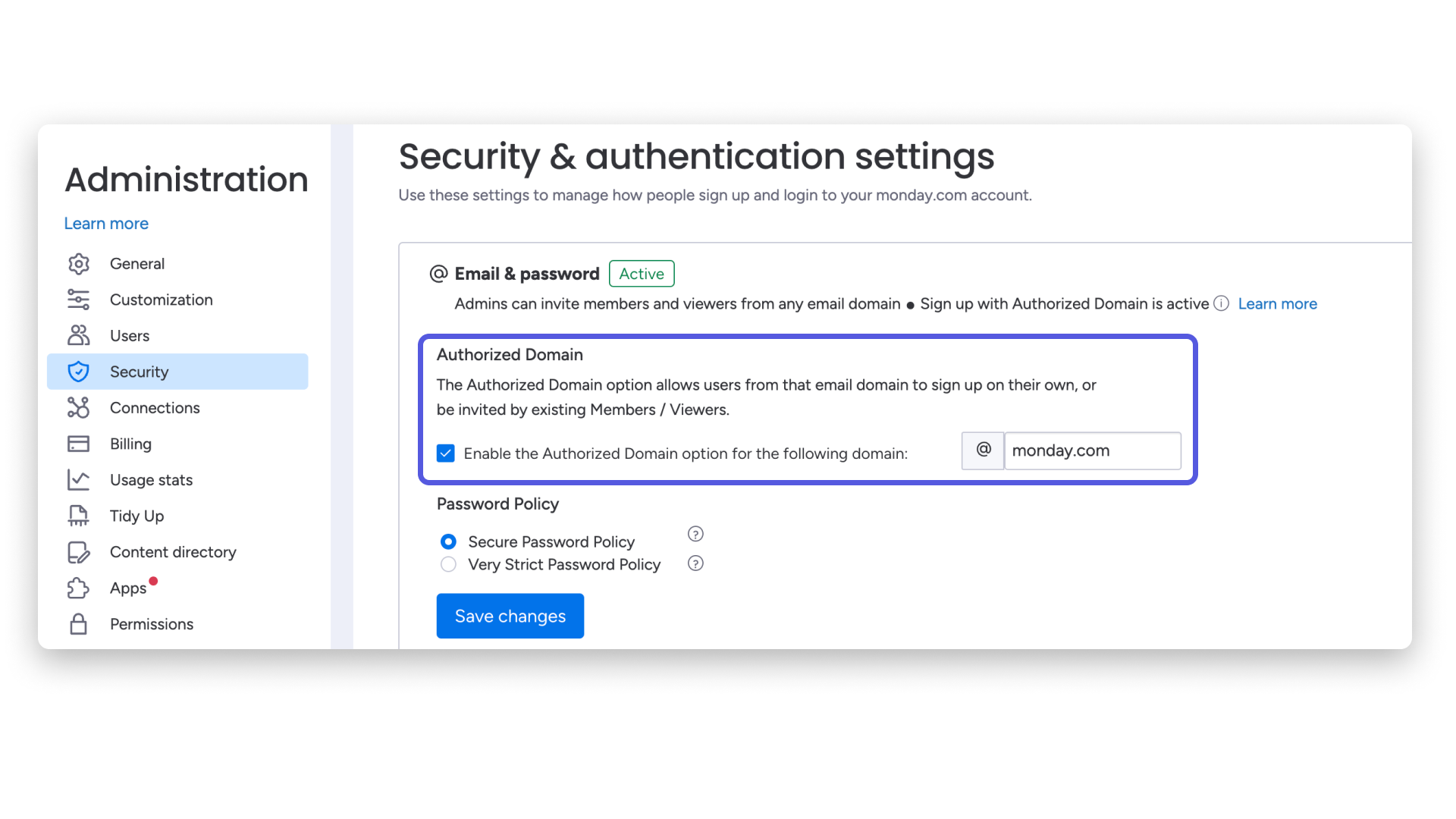Click the monday.com domain input field
Image resolution: width=1456 pixels, height=819 pixels.
click(1092, 450)
